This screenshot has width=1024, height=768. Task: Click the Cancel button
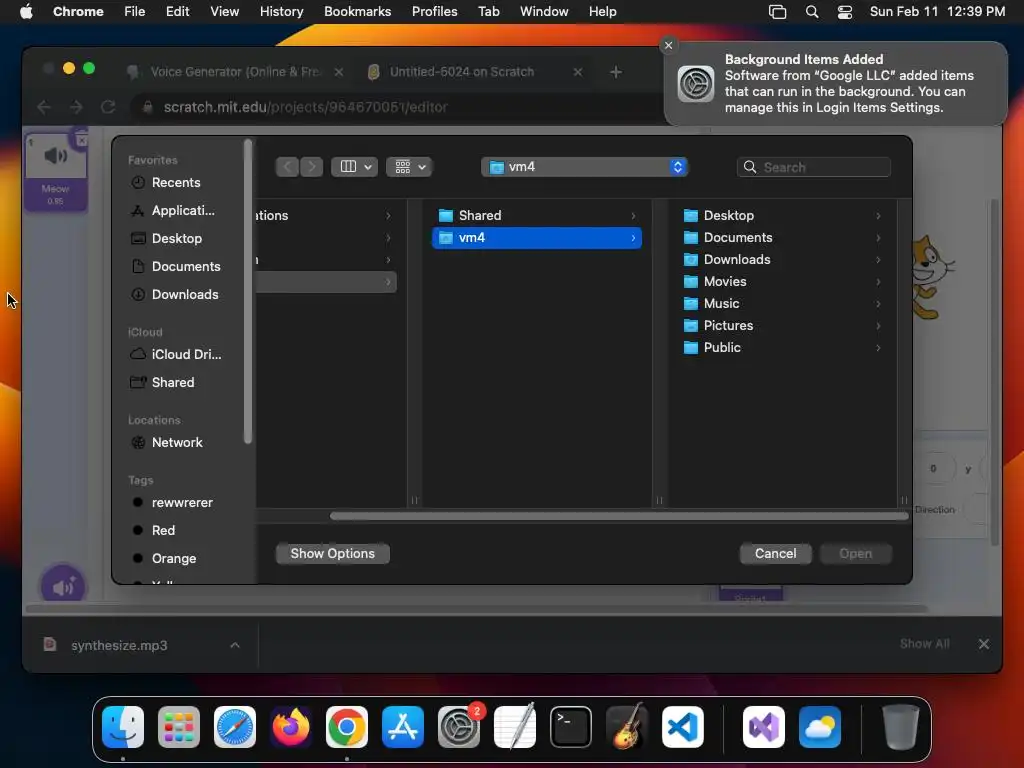tap(775, 554)
